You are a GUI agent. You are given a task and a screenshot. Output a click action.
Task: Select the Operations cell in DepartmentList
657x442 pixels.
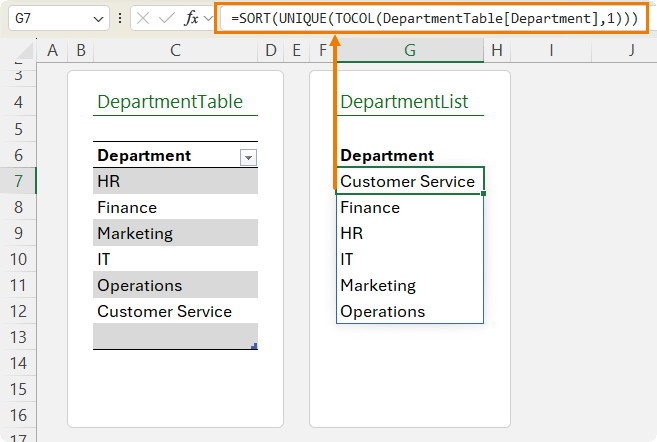click(410, 311)
